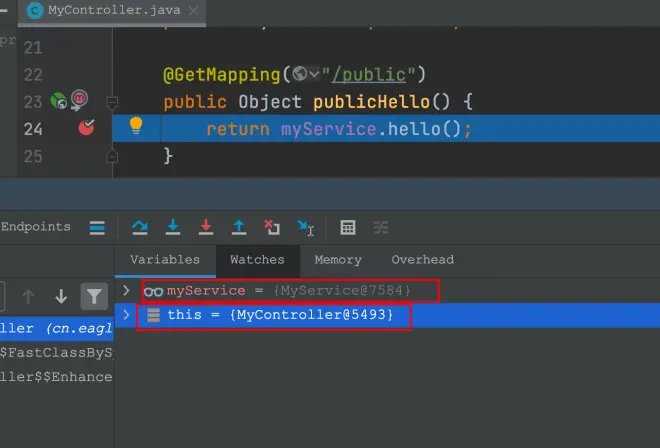This screenshot has width=660, height=448.
Task: Select the $FastClassByS stack frame
Action: (57, 352)
